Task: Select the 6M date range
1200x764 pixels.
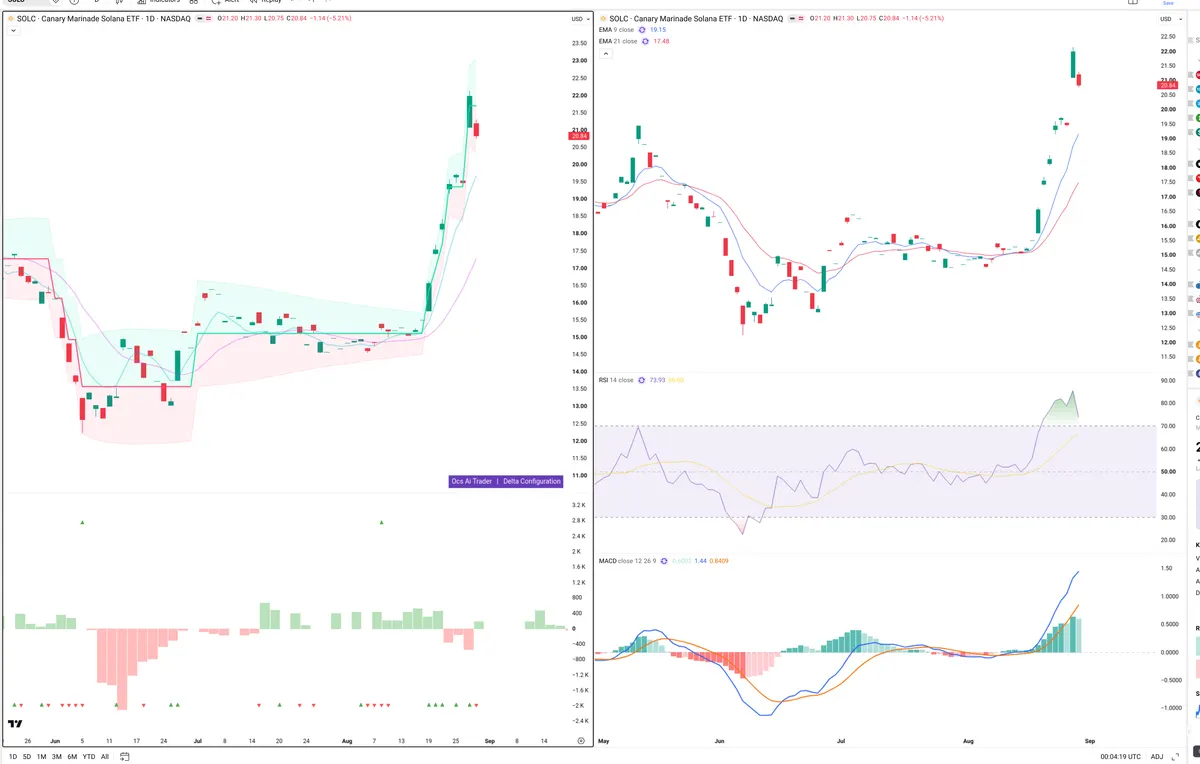Action: (72, 756)
